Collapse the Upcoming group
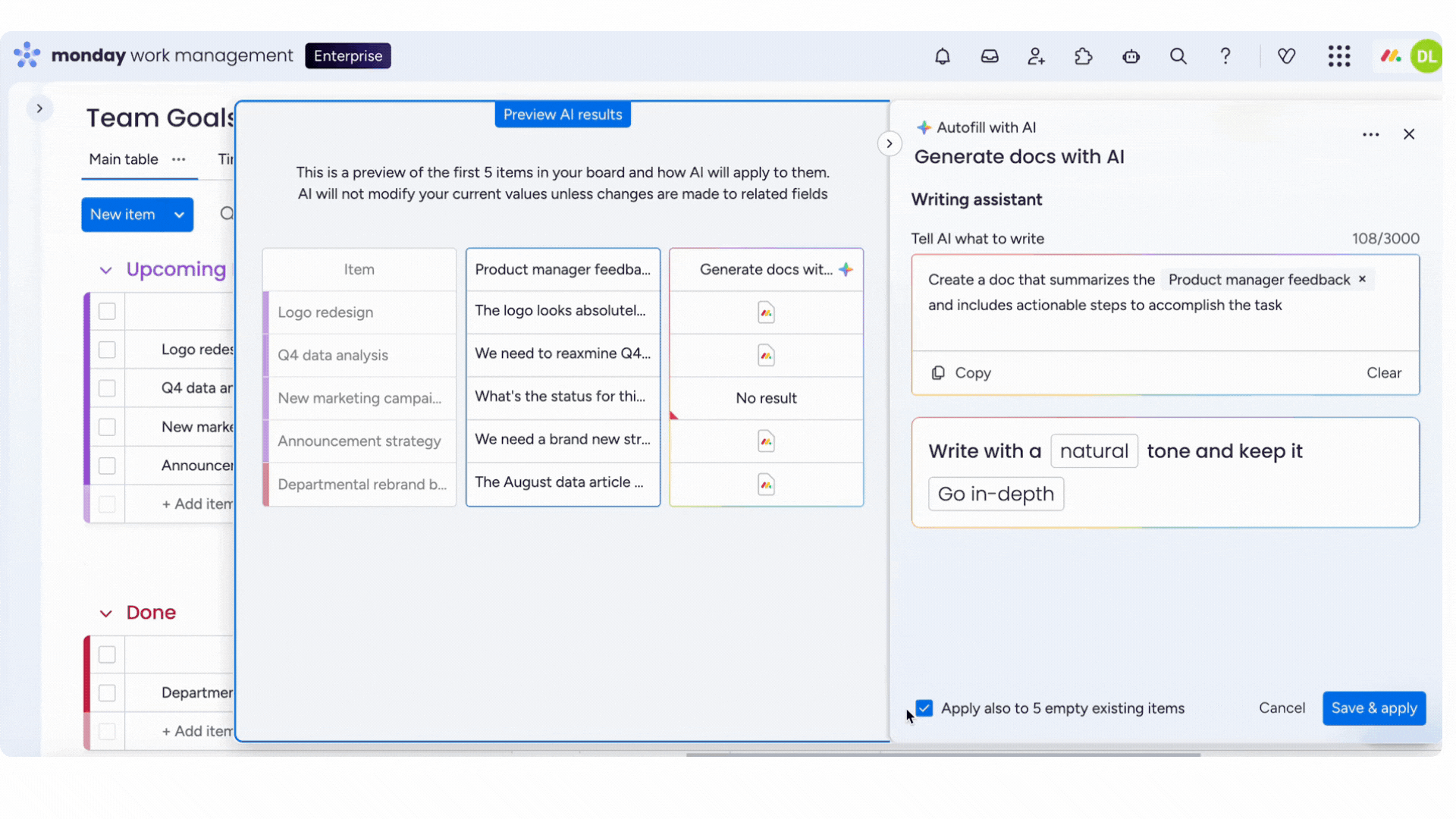 pyautogui.click(x=105, y=270)
